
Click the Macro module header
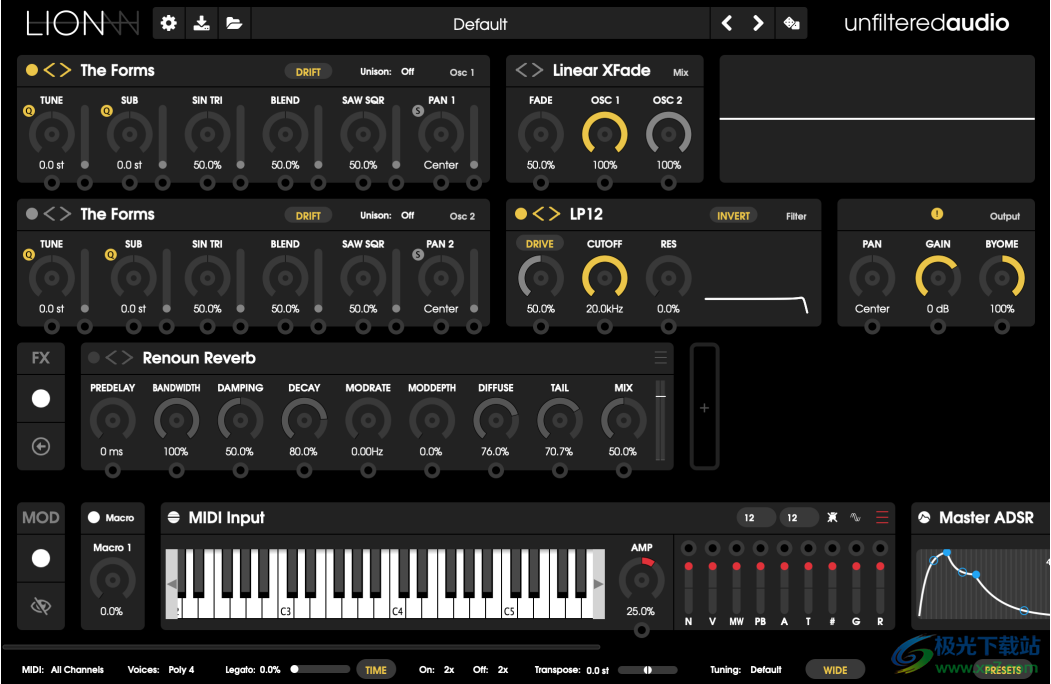pyautogui.click(x=113, y=518)
